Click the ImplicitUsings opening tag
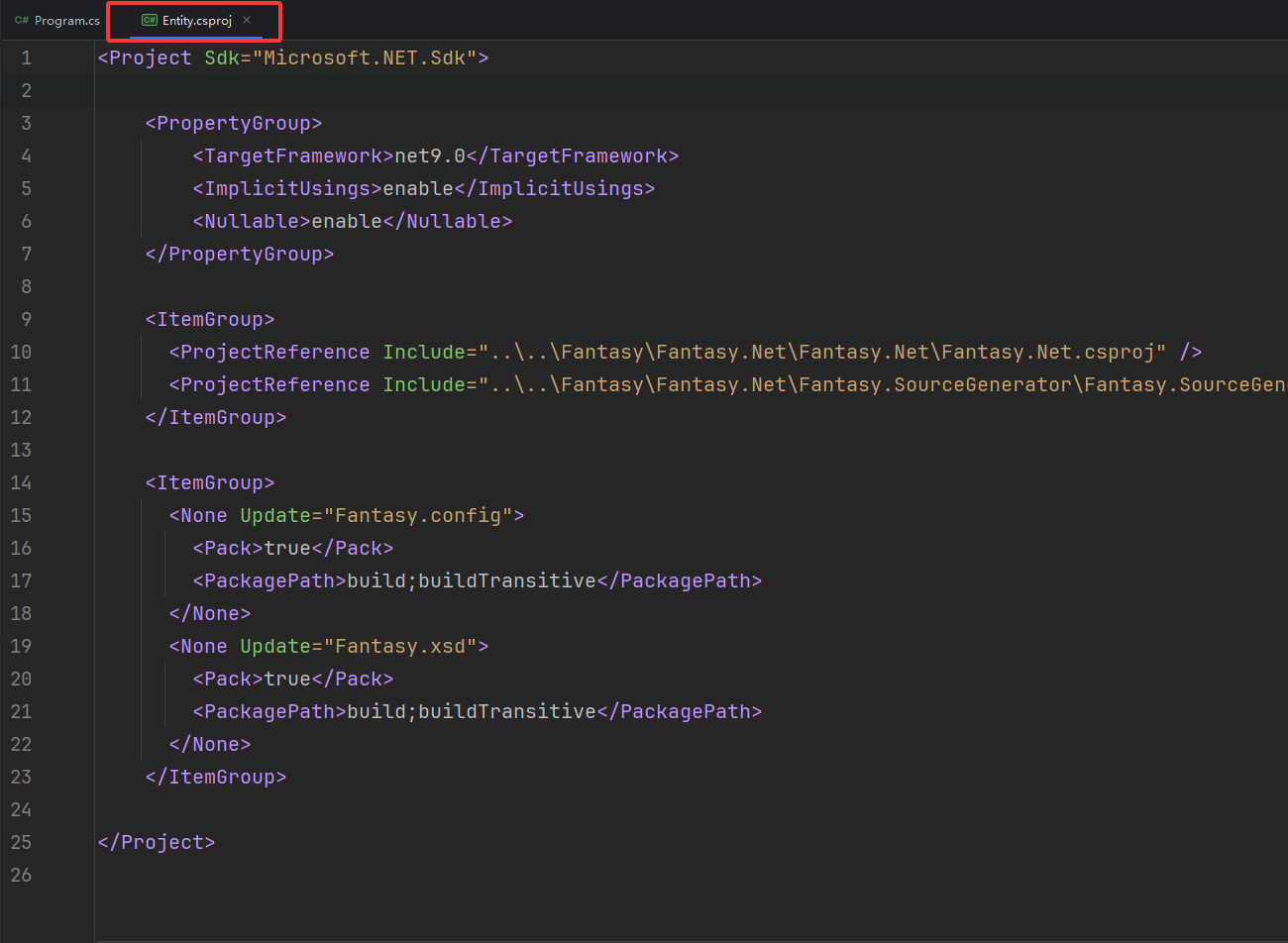The height and width of the screenshot is (943, 1288). (x=287, y=189)
